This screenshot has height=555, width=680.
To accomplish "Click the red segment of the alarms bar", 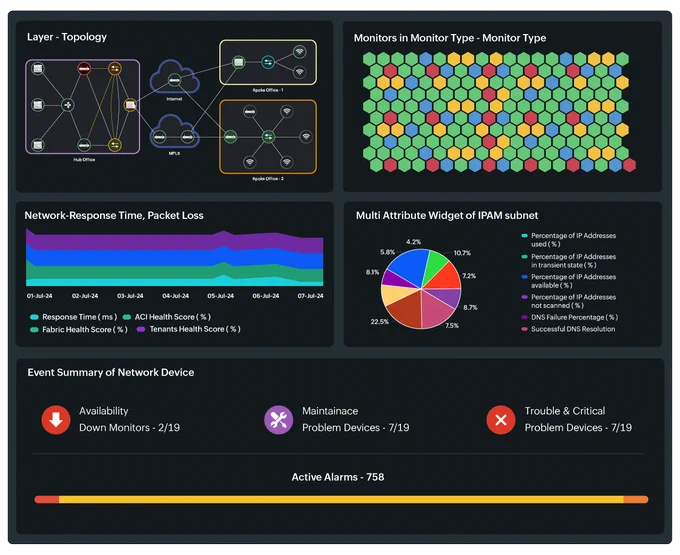I will point(47,500).
